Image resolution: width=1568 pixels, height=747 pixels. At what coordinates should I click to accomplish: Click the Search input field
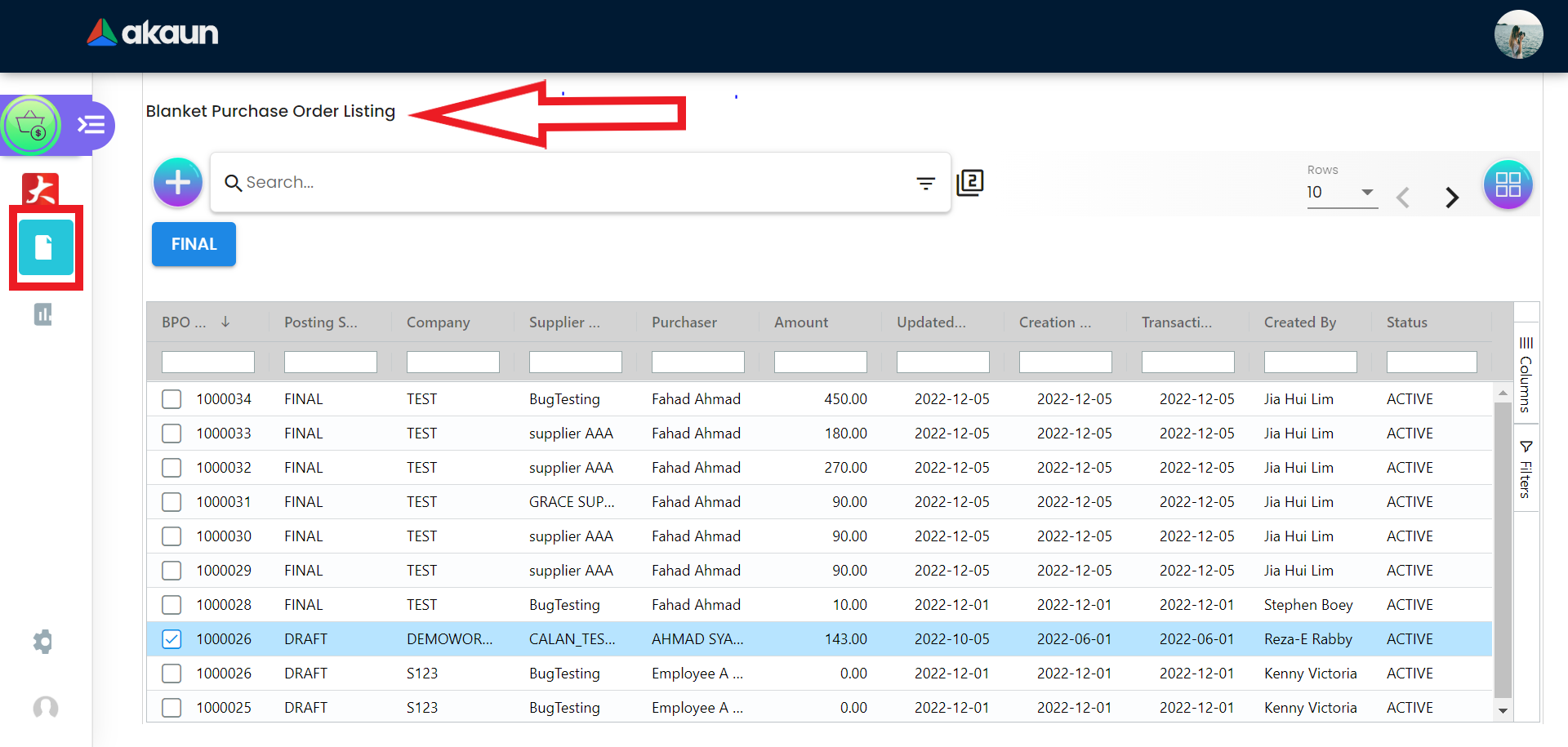pos(572,182)
